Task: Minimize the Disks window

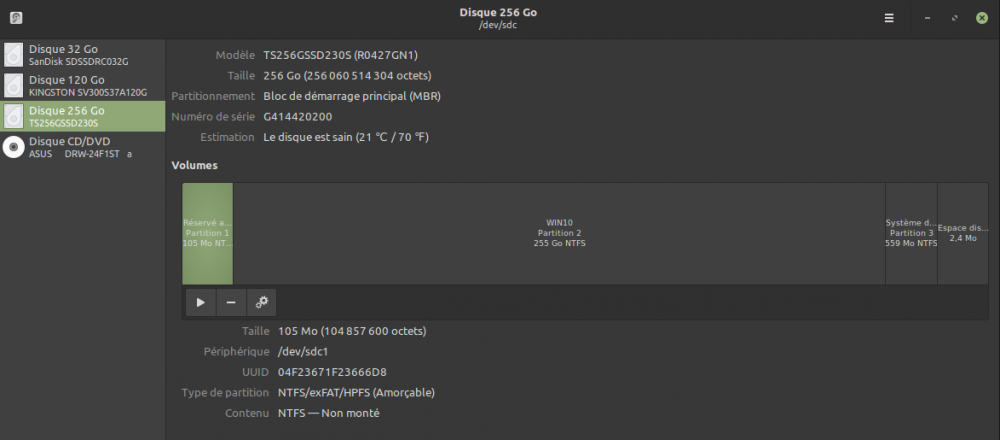Action: 929,18
